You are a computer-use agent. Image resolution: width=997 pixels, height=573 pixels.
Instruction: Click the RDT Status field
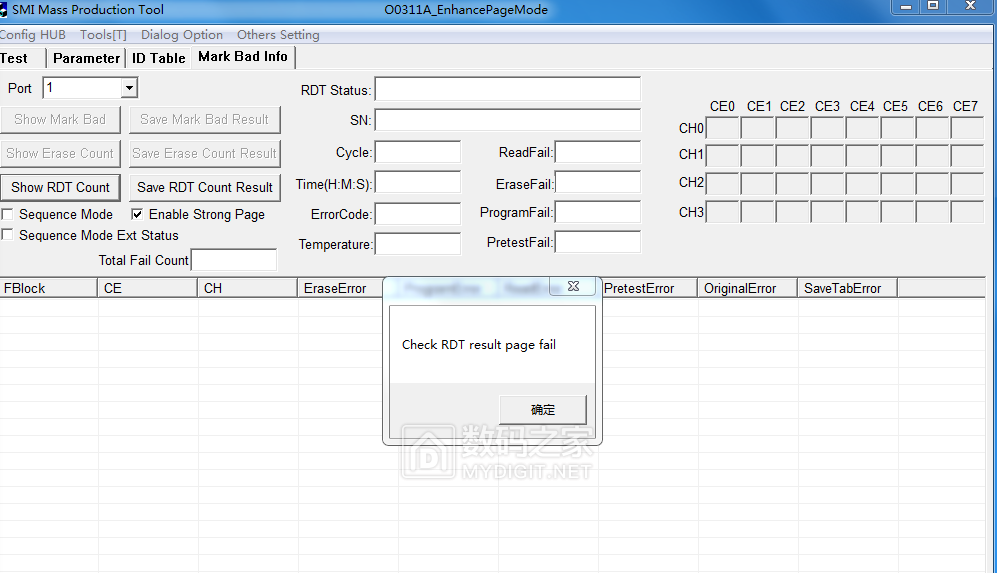(x=507, y=90)
